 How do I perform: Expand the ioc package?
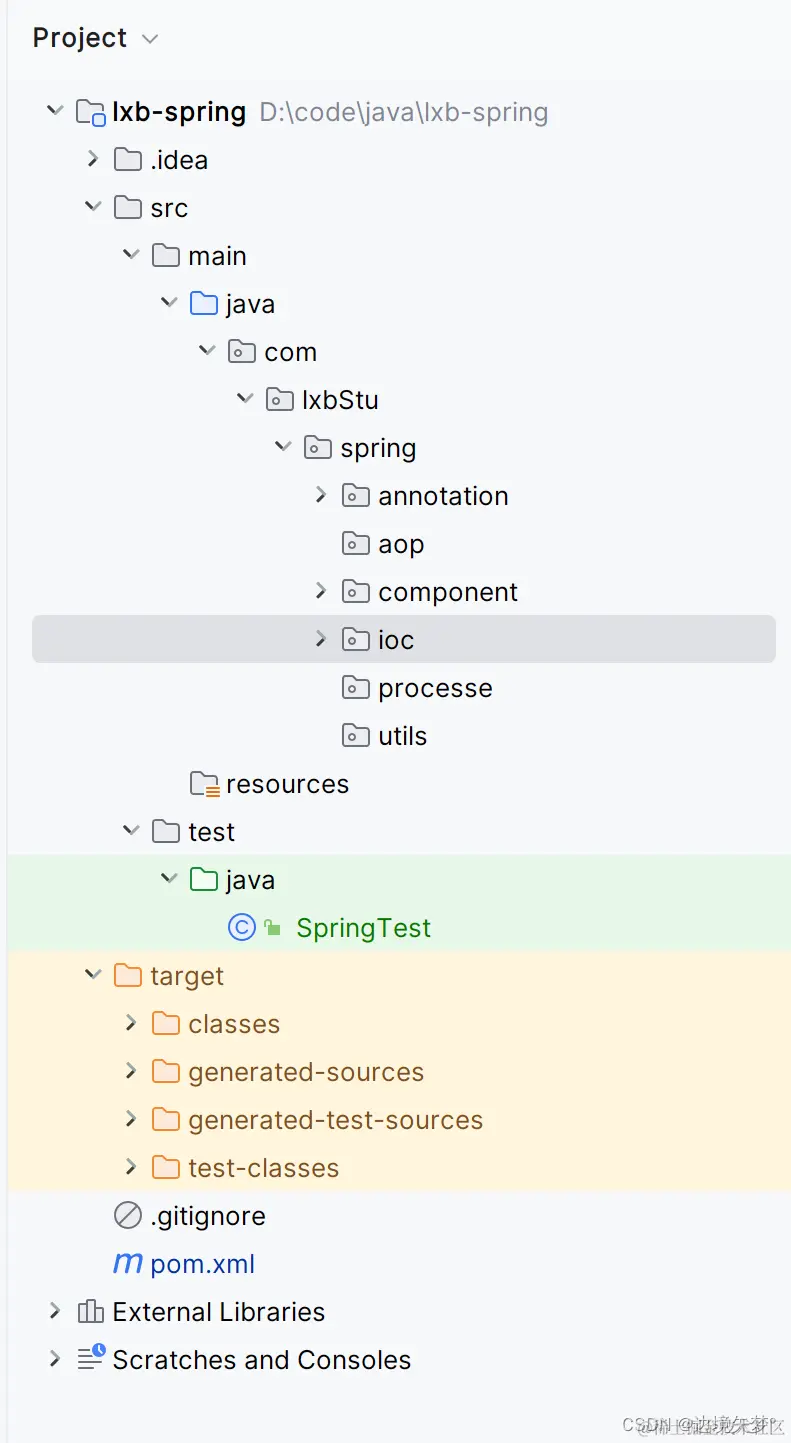[321, 640]
